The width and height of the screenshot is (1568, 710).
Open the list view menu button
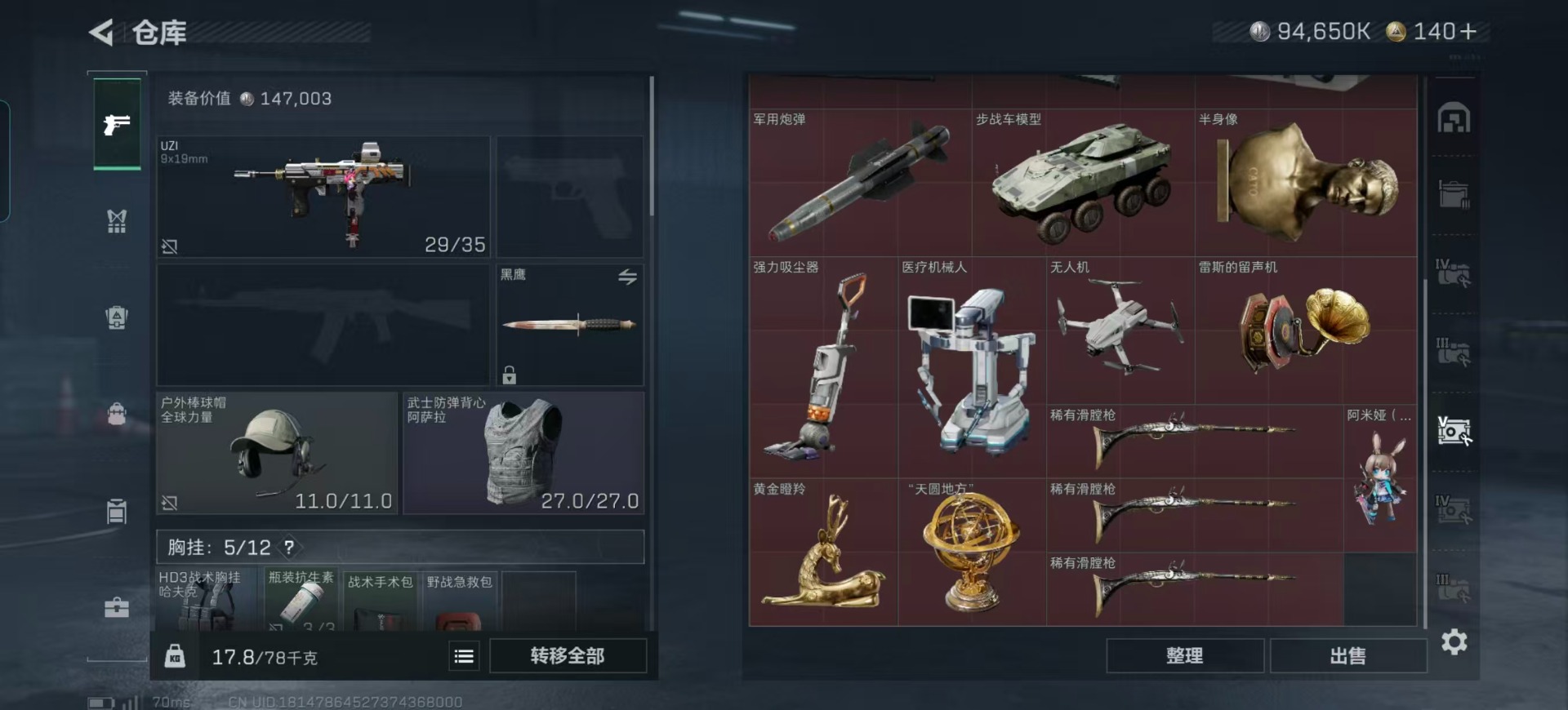(464, 656)
